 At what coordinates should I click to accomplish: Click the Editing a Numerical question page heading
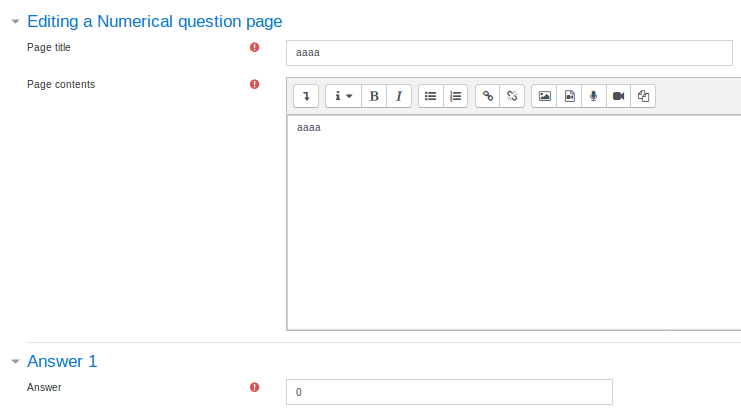(155, 21)
